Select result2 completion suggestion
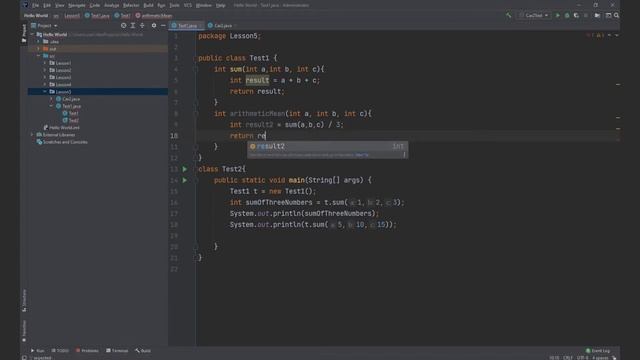Screen dimensions: 640x360 (327, 146)
